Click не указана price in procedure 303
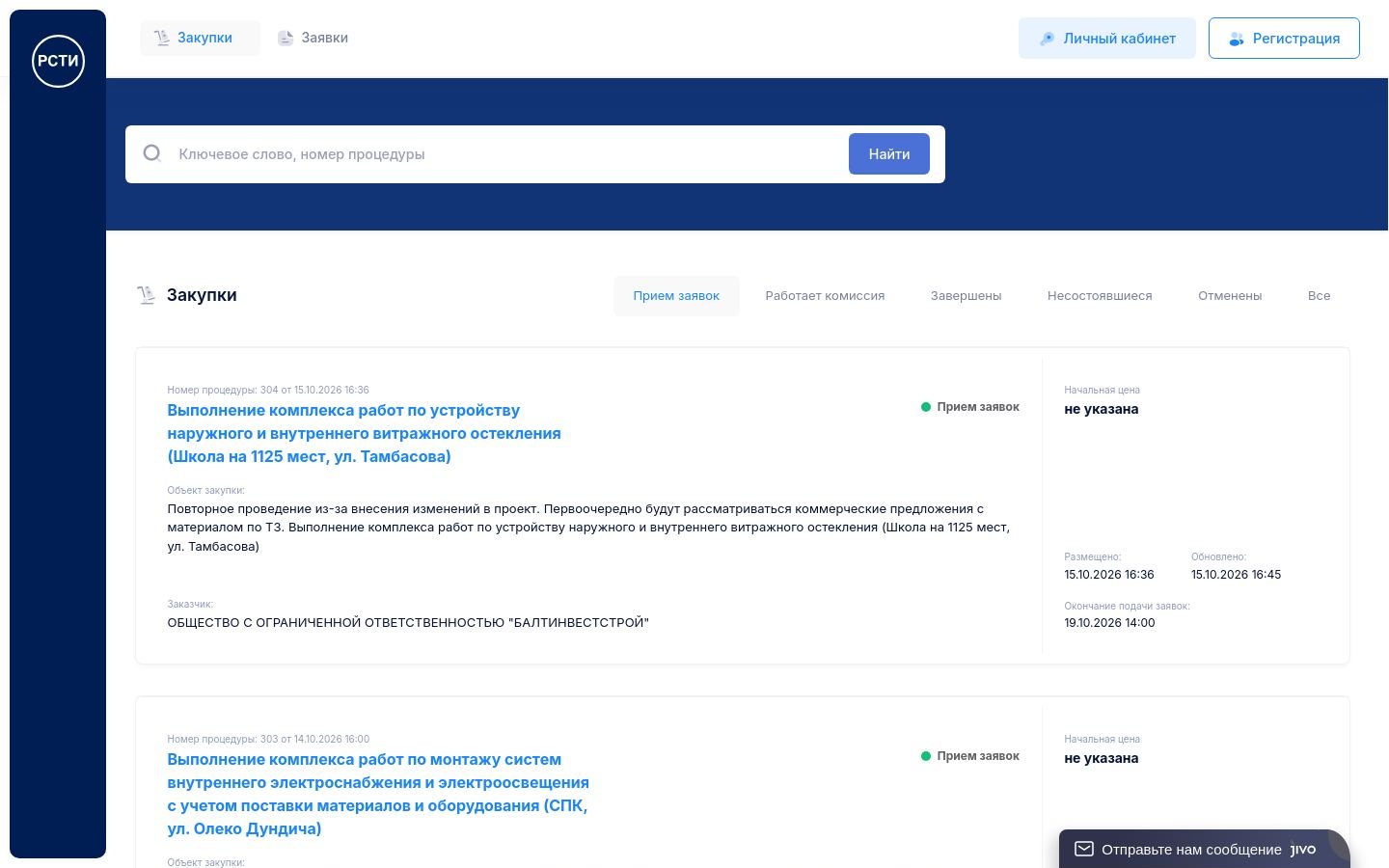 click(1102, 758)
